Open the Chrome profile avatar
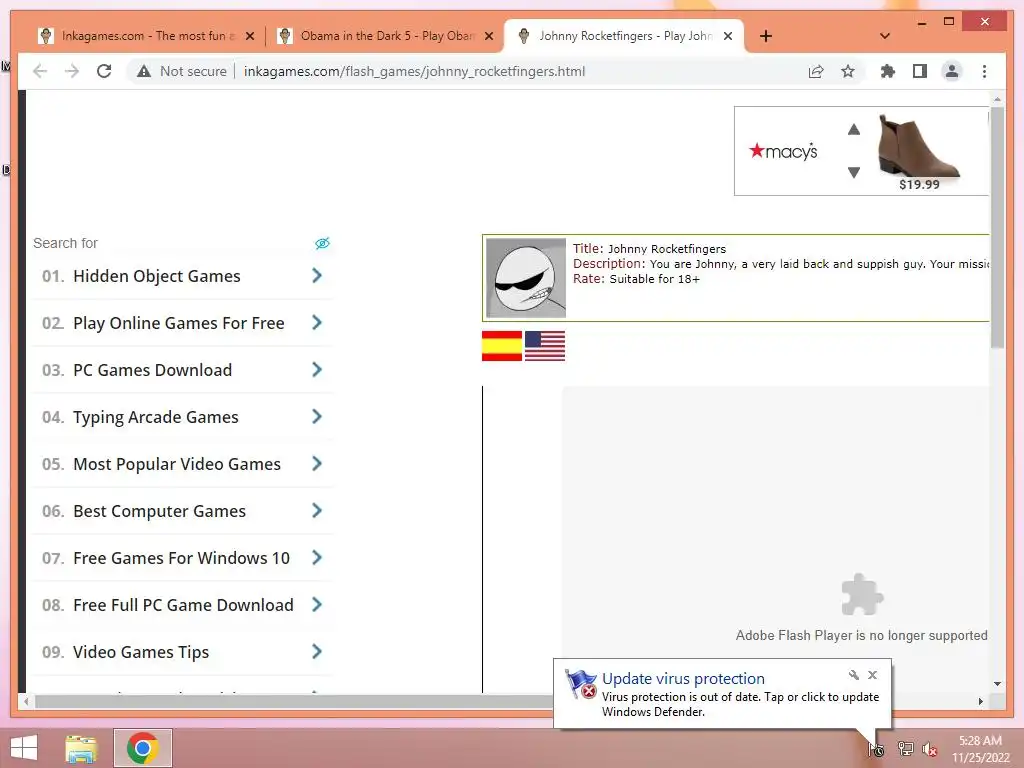 pyautogui.click(x=952, y=71)
